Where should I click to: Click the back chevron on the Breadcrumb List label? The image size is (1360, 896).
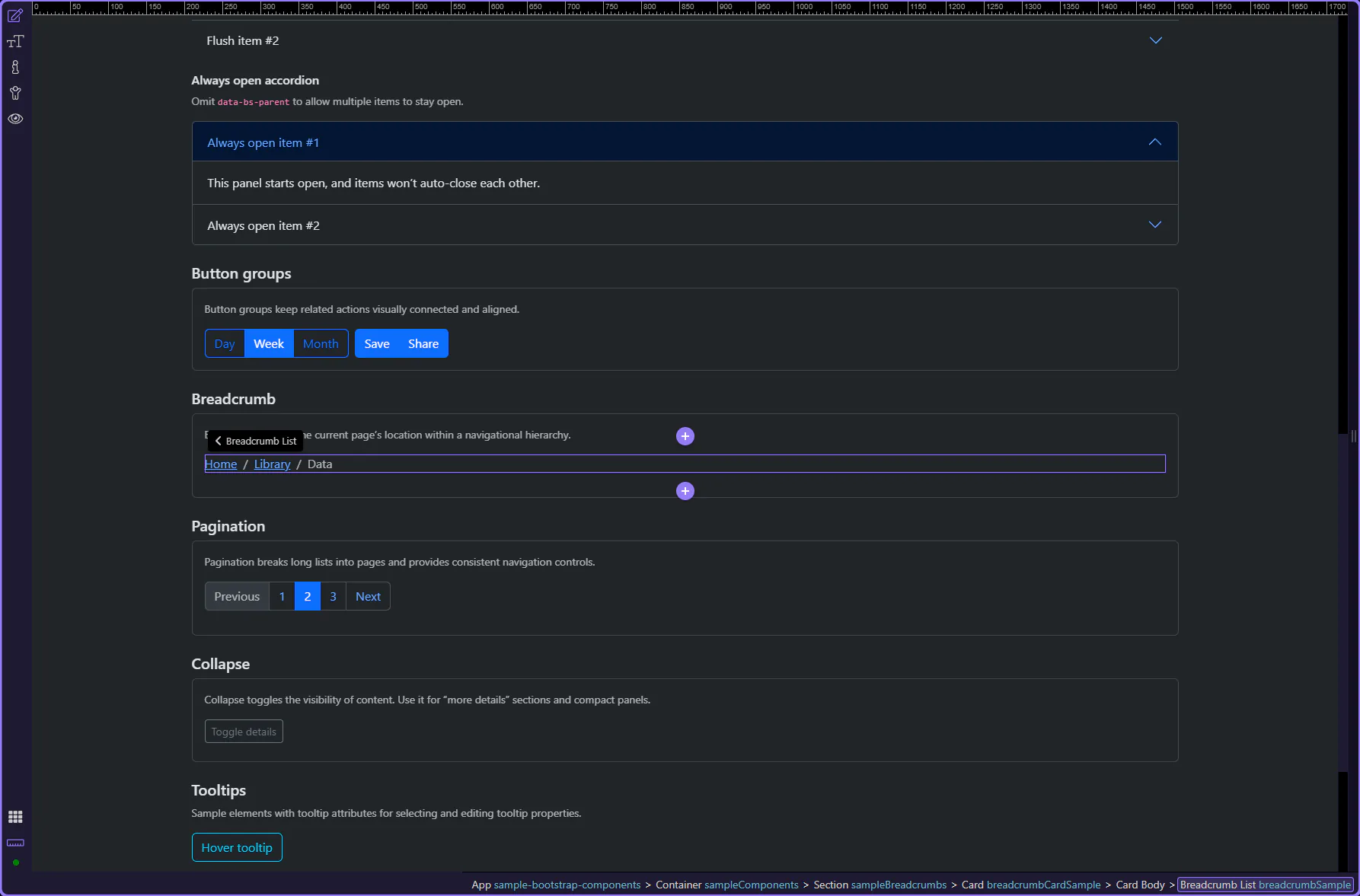pyautogui.click(x=219, y=441)
